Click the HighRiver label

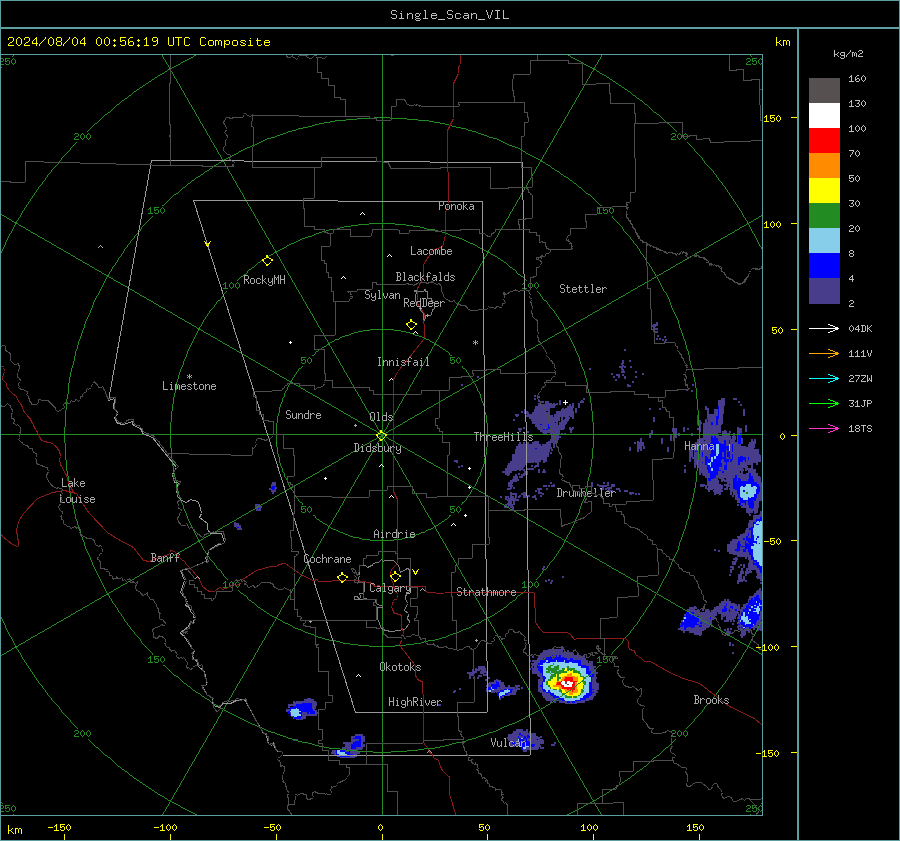point(415,702)
